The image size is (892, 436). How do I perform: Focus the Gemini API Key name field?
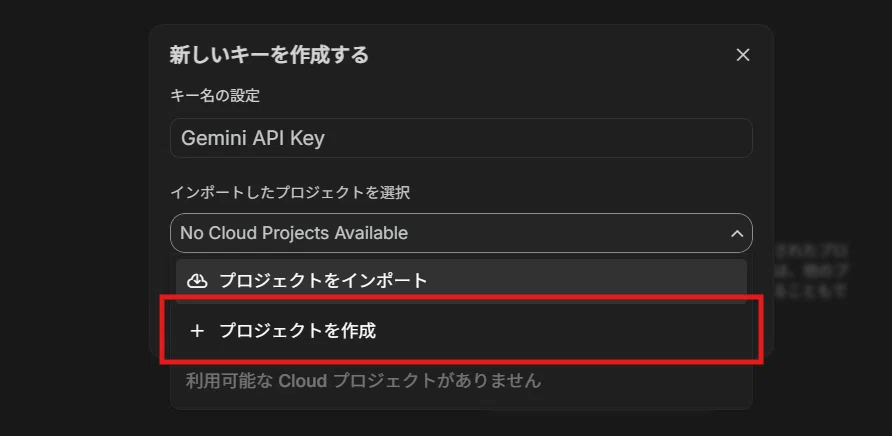[x=461, y=138]
